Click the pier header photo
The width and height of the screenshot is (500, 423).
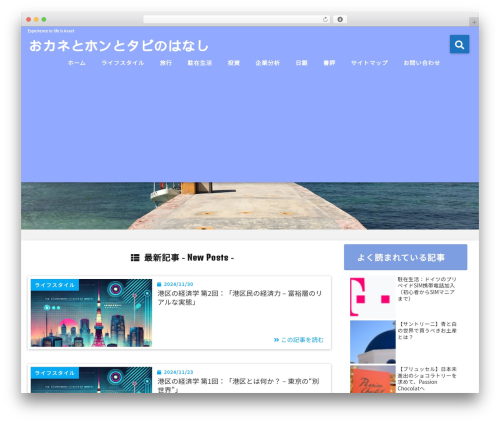coord(250,206)
